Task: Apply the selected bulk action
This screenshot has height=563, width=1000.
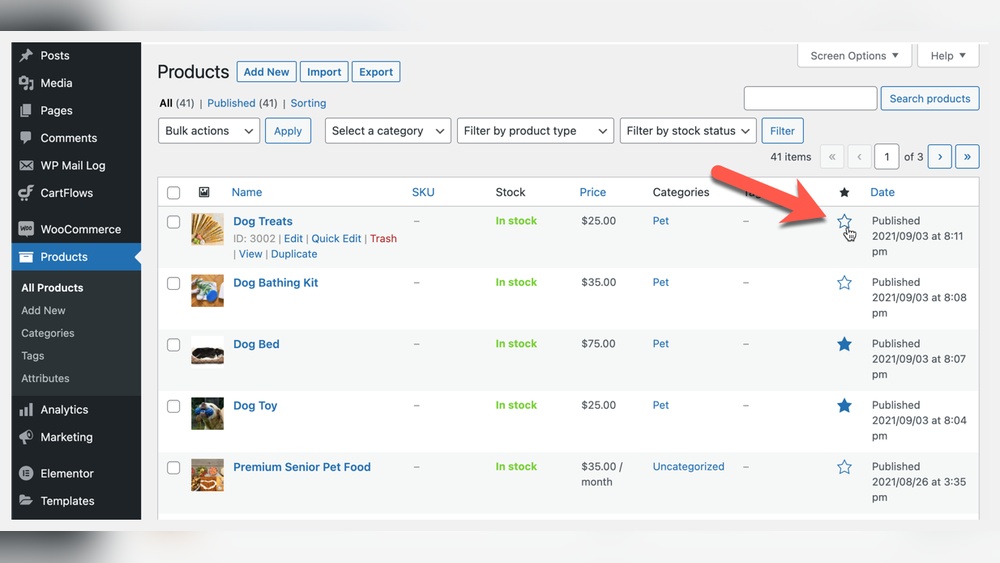Action: click(288, 131)
